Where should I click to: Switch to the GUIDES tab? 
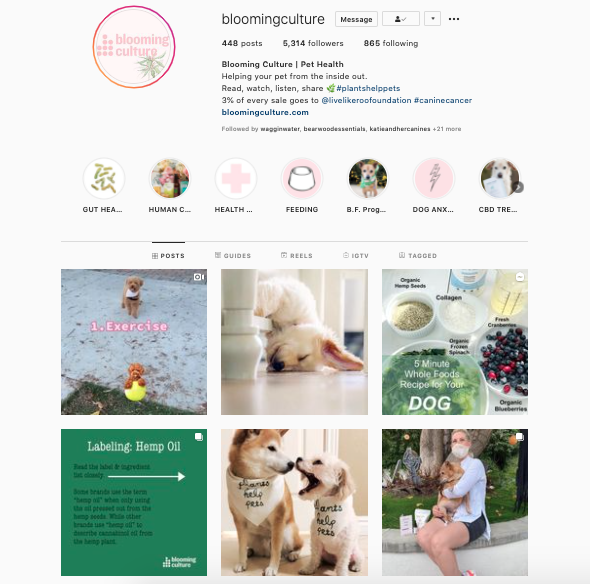point(233,256)
